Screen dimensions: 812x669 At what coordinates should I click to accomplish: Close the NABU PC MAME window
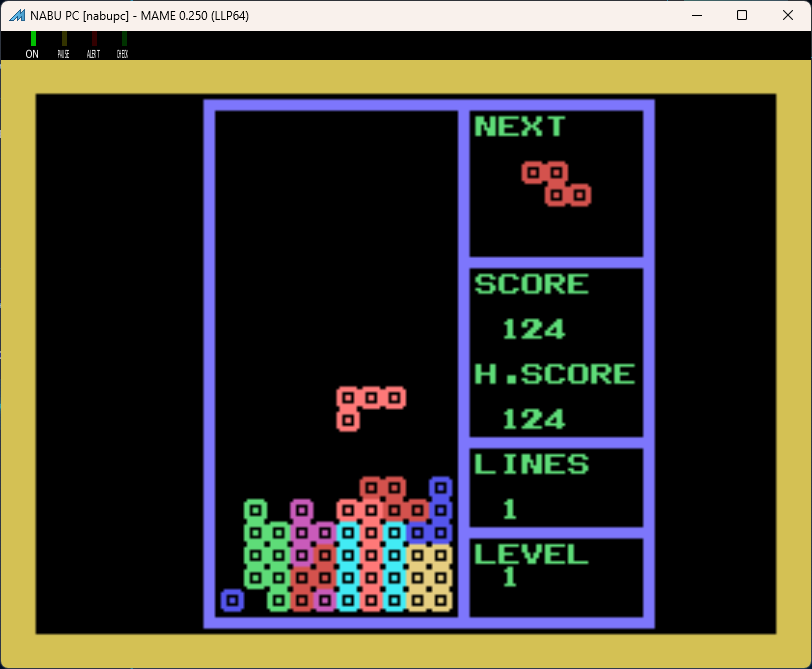tap(788, 15)
